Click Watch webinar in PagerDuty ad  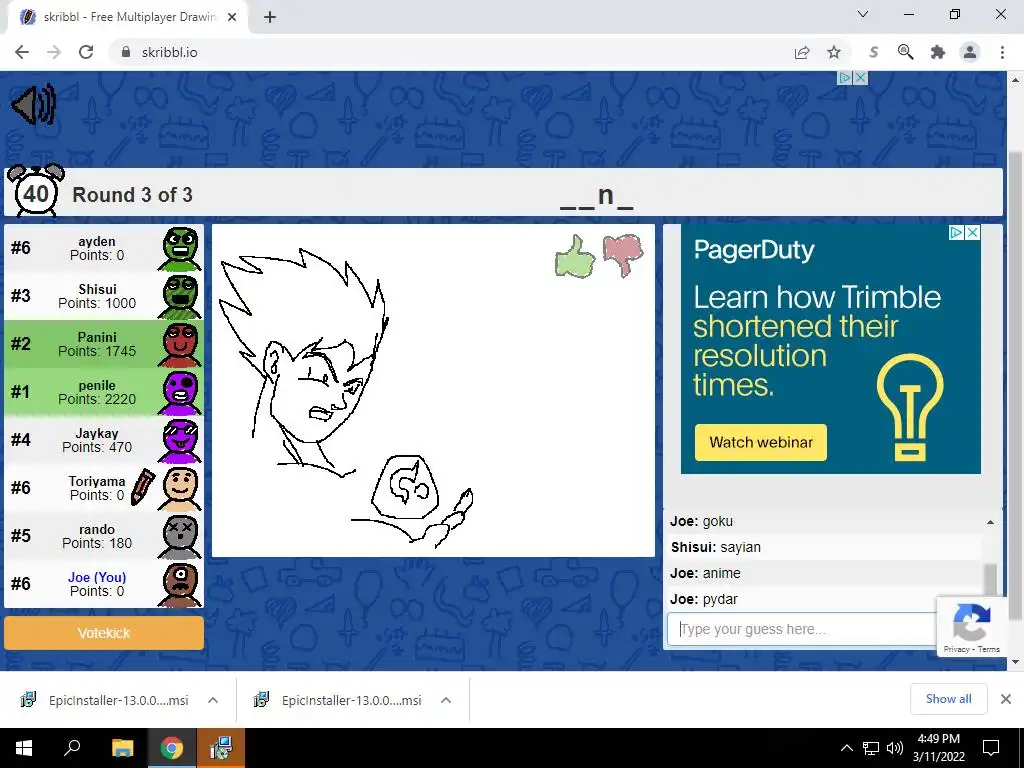click(x=761, y=442)
